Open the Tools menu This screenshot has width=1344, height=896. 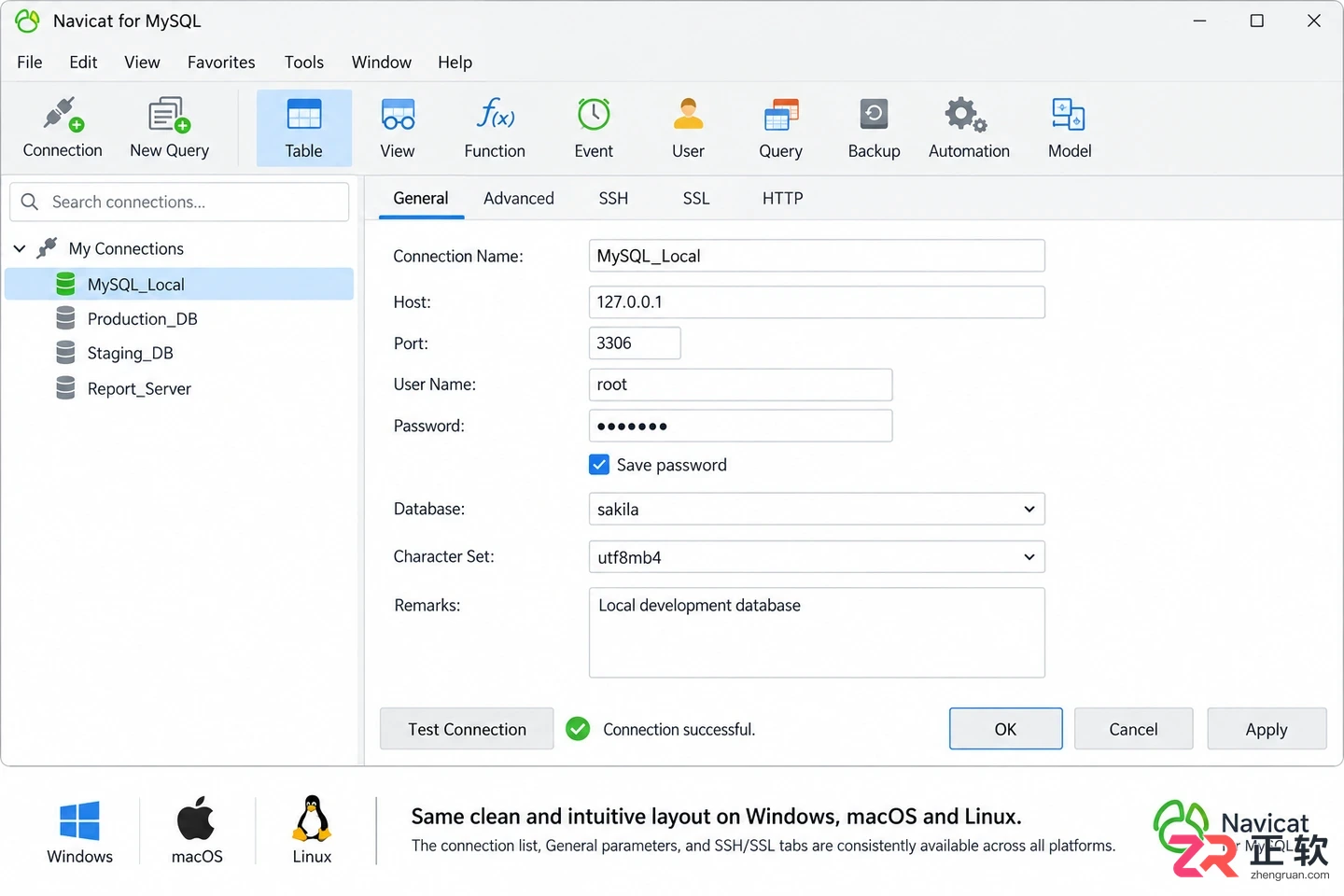304,63
